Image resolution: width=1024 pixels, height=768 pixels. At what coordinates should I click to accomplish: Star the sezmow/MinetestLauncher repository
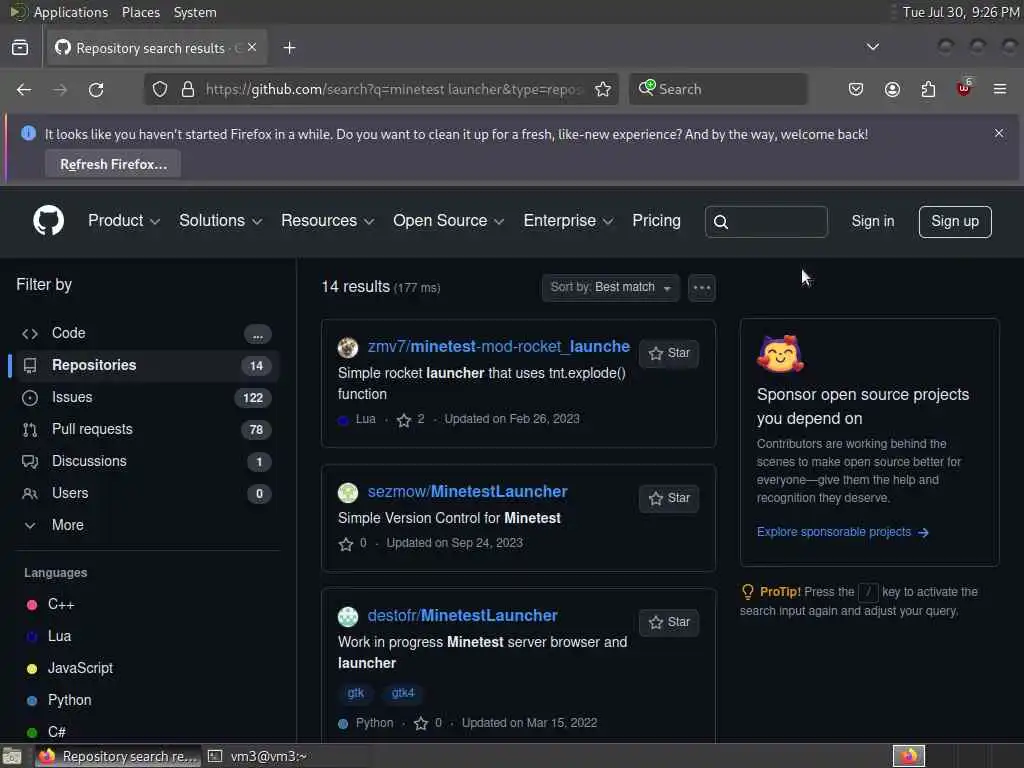[669, 498]
